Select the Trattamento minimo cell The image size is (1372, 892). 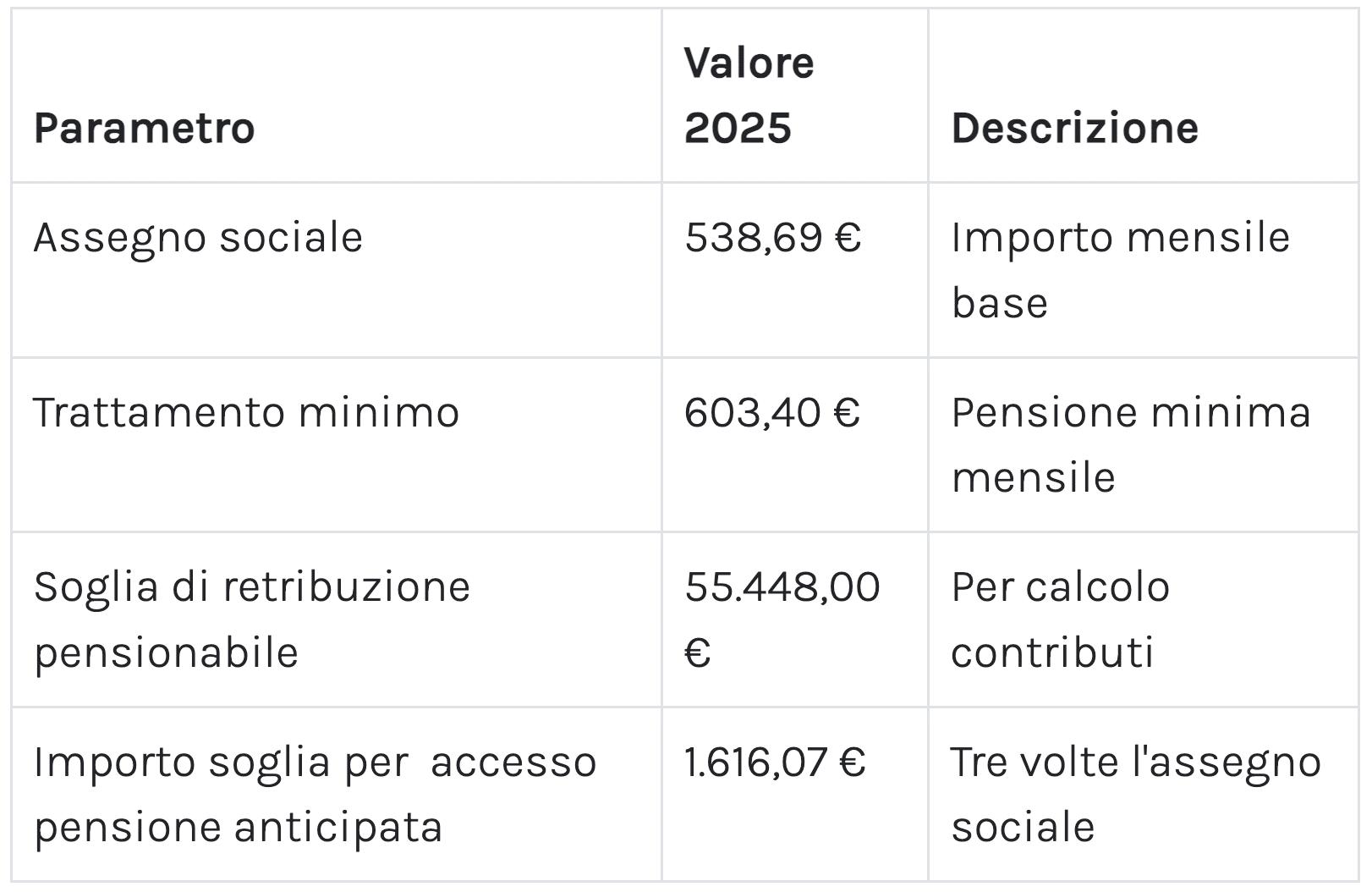tap(246, 412)
